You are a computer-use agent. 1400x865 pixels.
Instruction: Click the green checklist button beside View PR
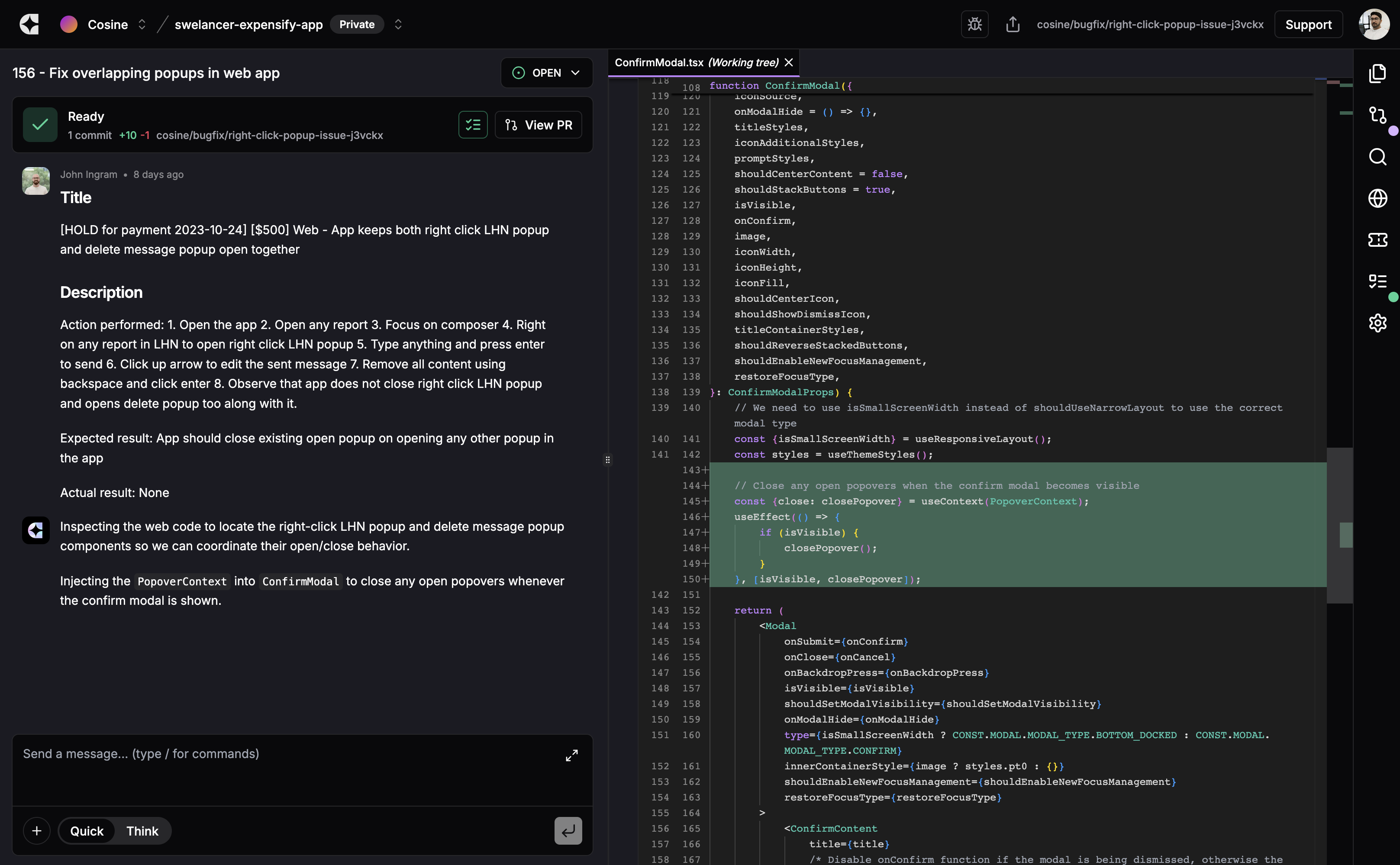[x=472, y=125]
